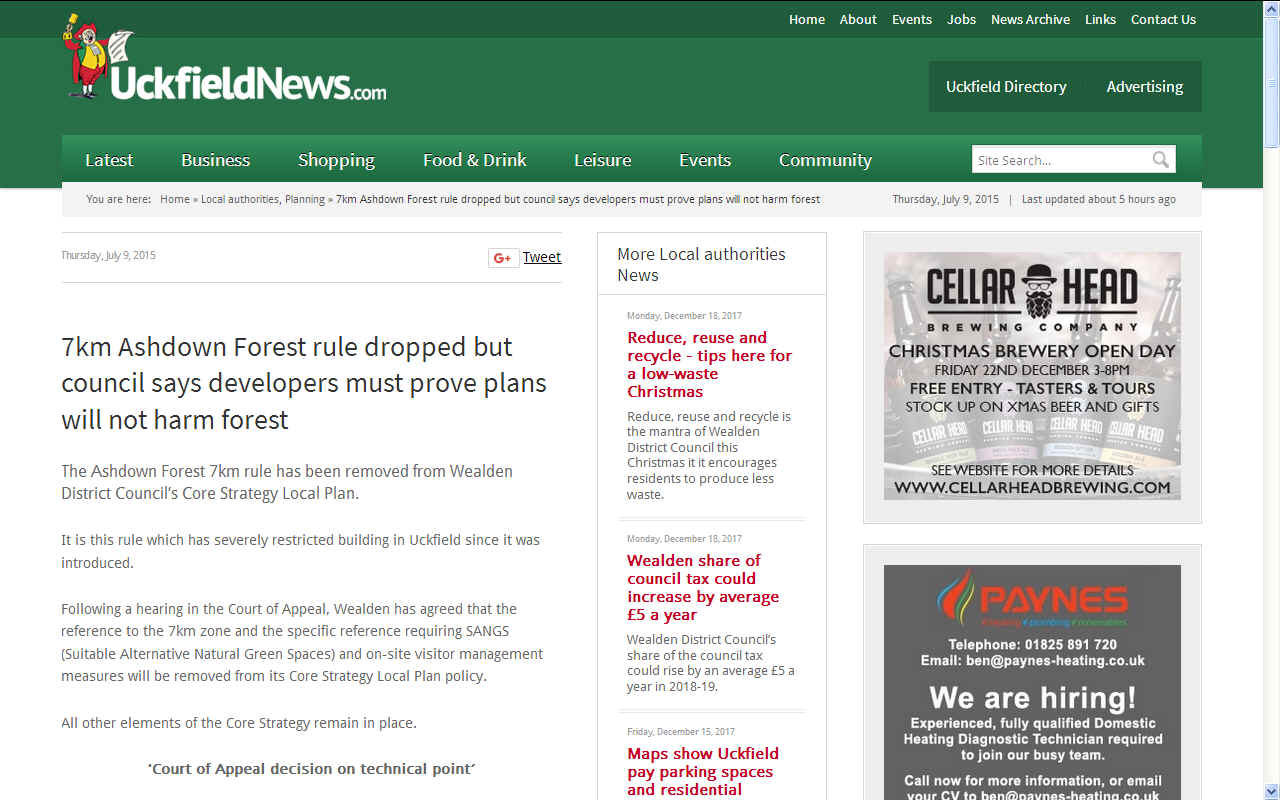Select the Community nav item
The height and width of the screenshot is (800, 1280).
pyautogui.click(x=825, y=160)
